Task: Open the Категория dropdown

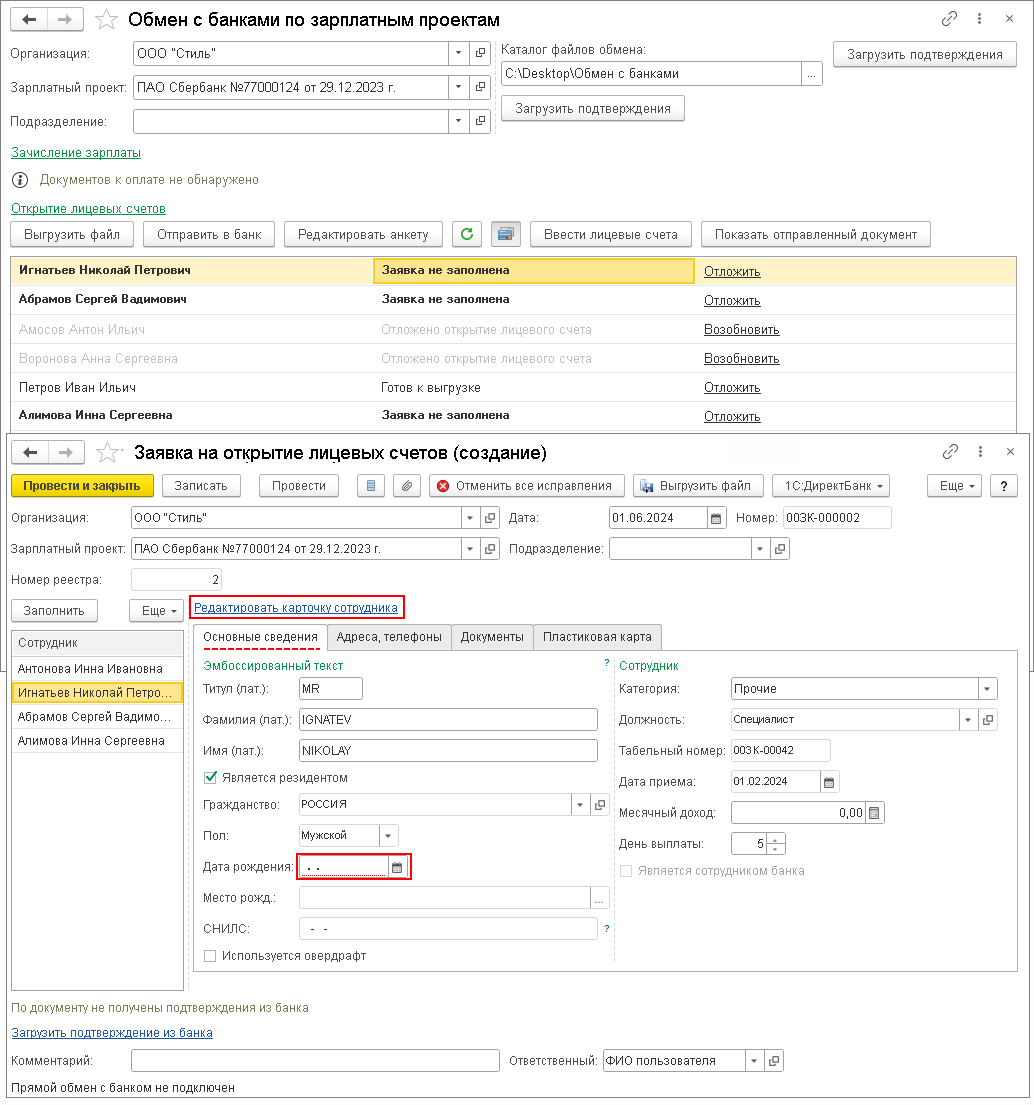Action: (x=988, y=689)
